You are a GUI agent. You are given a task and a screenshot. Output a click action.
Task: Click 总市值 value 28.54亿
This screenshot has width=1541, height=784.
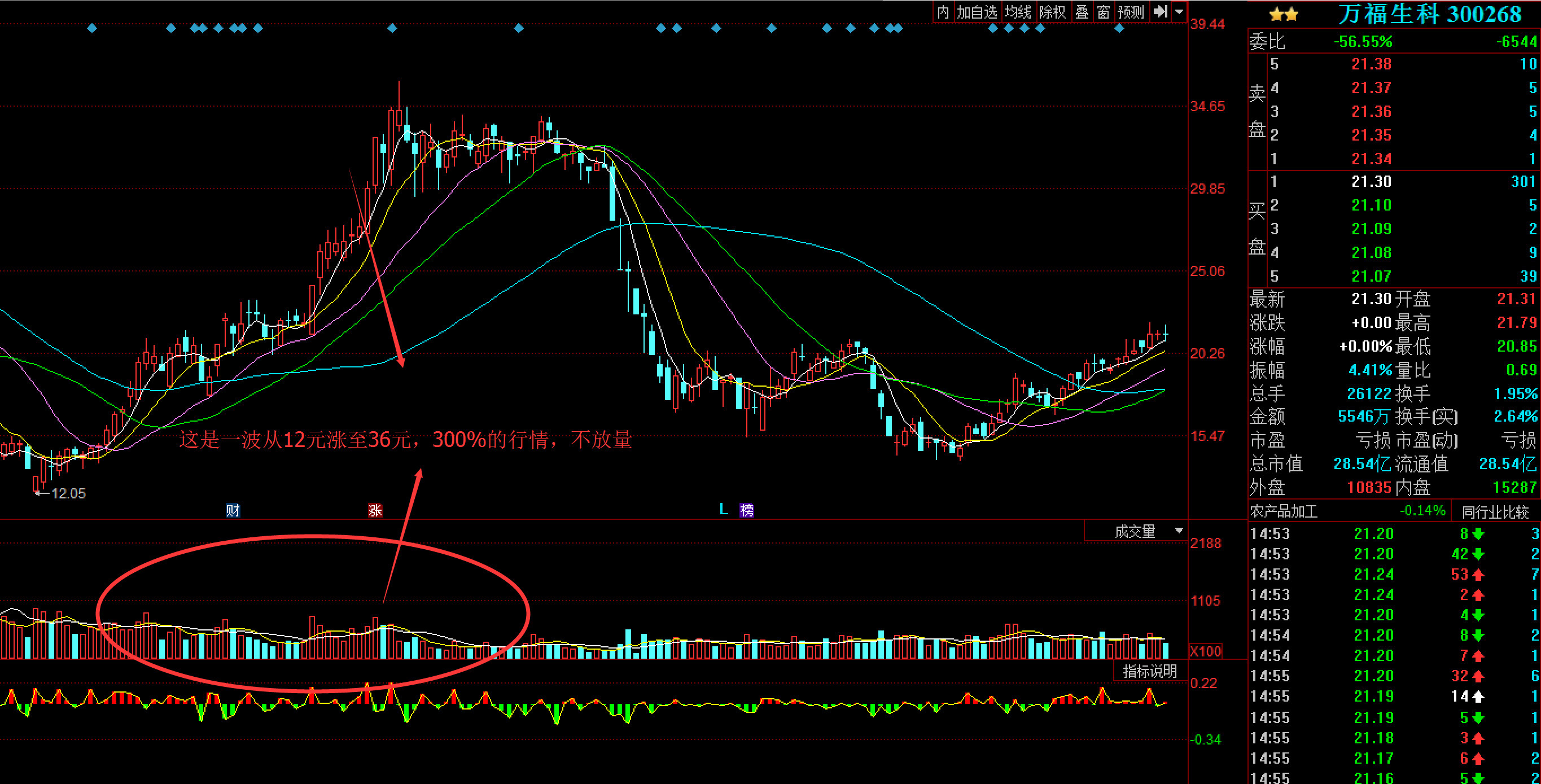(1362, 463)
